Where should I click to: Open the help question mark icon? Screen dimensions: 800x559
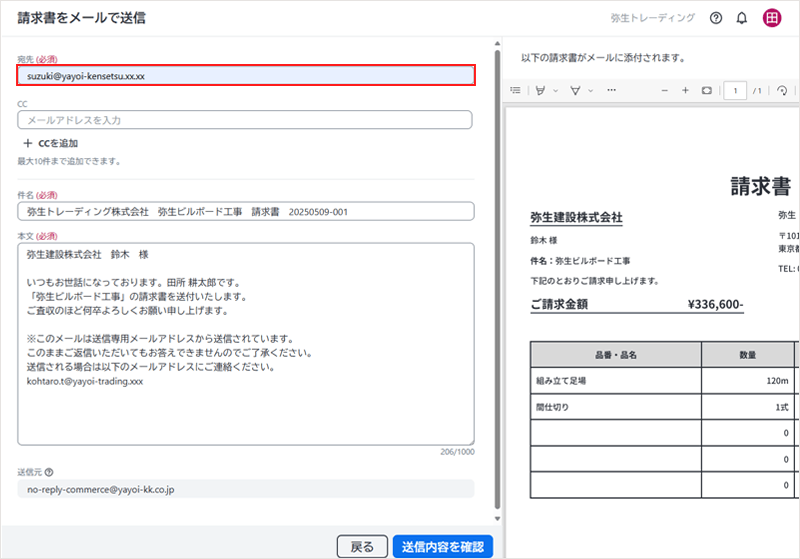[x=716, y=18]
